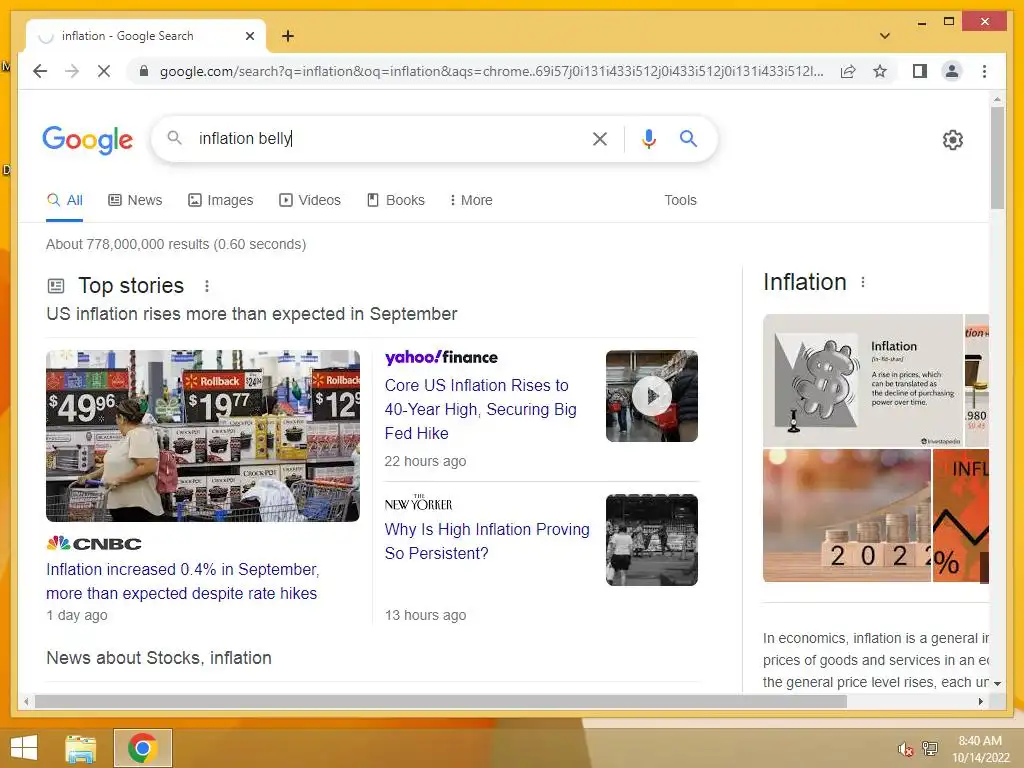Click the New Yorker source logo
This screenshot has height=768, width=1024.
419,504
